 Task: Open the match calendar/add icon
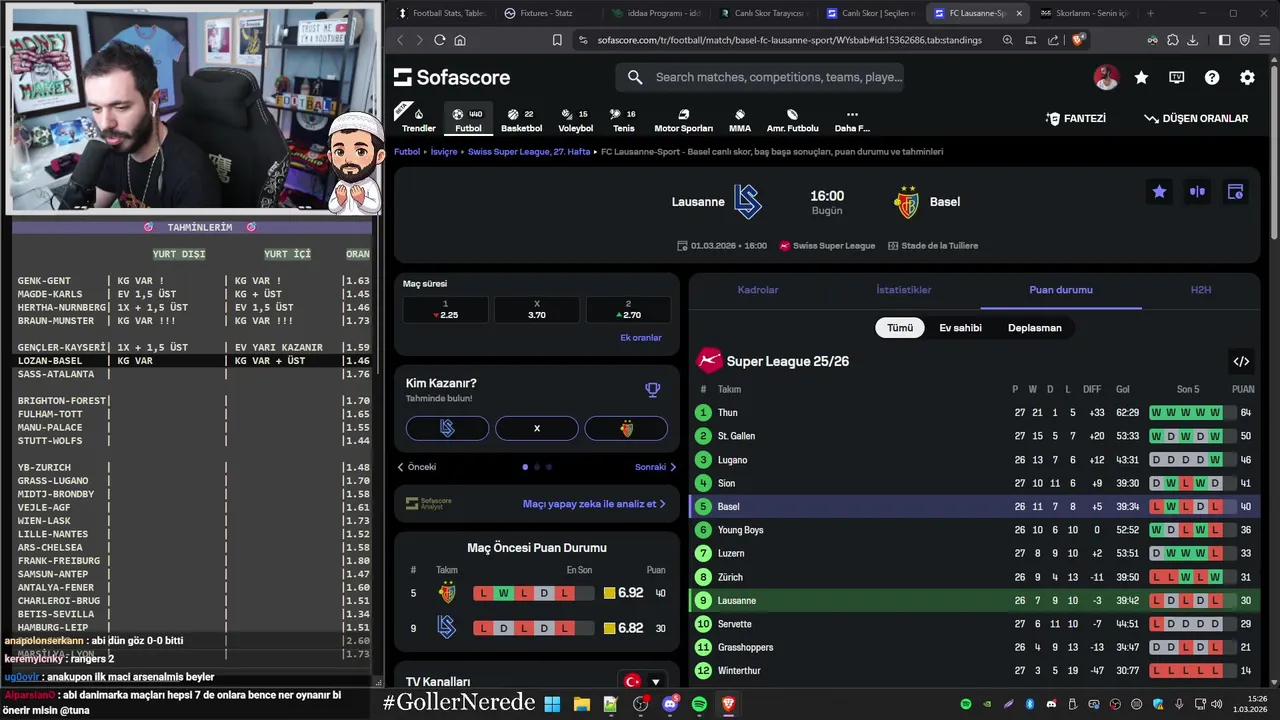click(x=1235, y=192)
